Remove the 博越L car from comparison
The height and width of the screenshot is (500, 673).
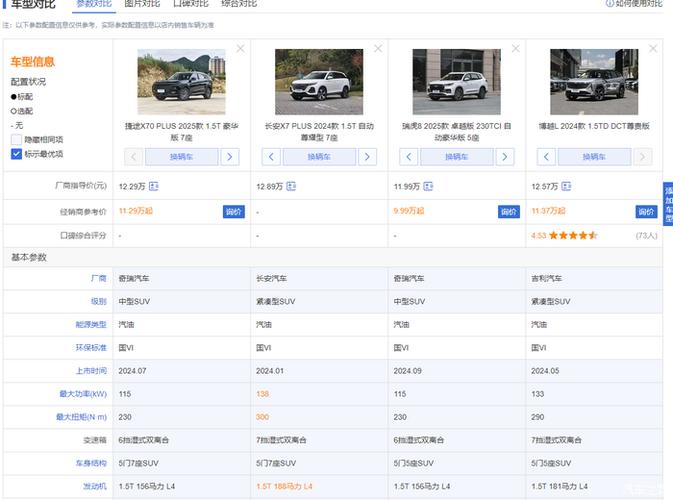point(653,48)
